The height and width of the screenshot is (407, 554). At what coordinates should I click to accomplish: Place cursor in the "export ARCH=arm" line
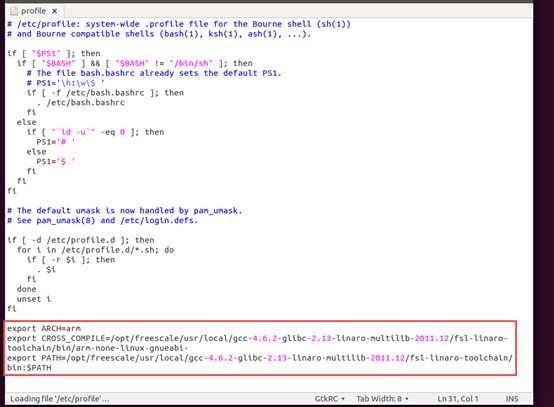(43, 328)
